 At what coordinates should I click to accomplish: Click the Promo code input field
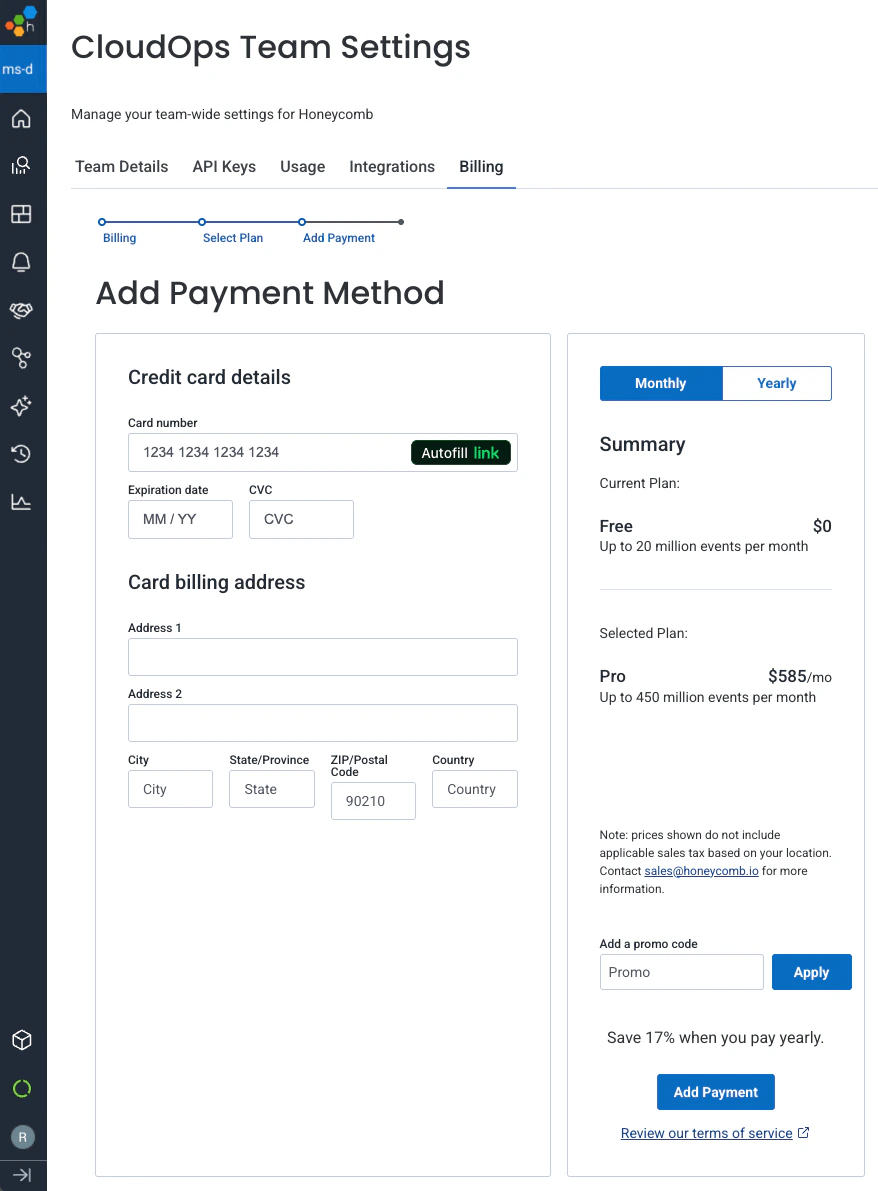pos(681,971)
